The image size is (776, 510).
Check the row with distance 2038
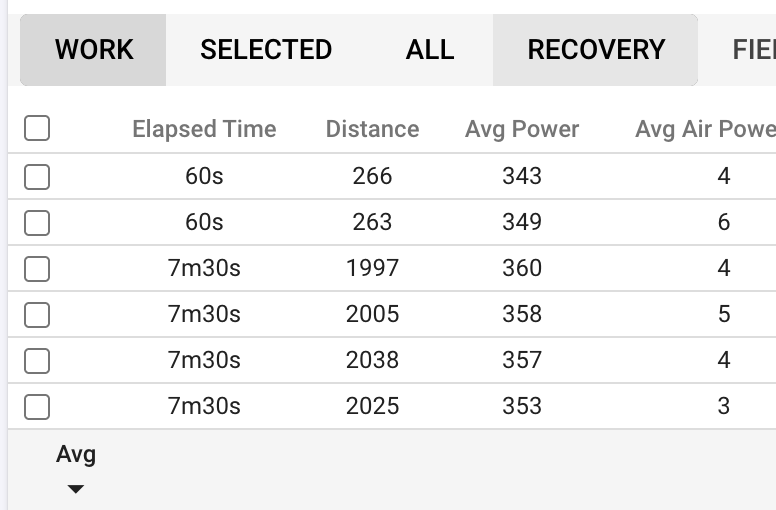click(x=37, y=360)
